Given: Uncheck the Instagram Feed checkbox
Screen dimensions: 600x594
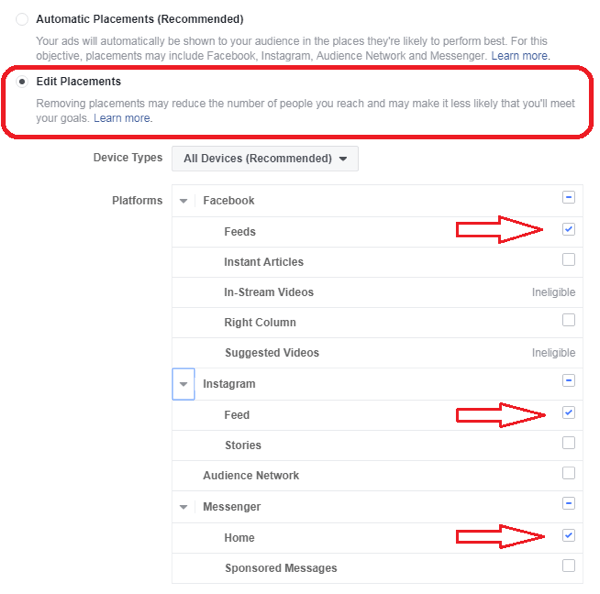Looking at the screenshot, I should pos(568,412).
